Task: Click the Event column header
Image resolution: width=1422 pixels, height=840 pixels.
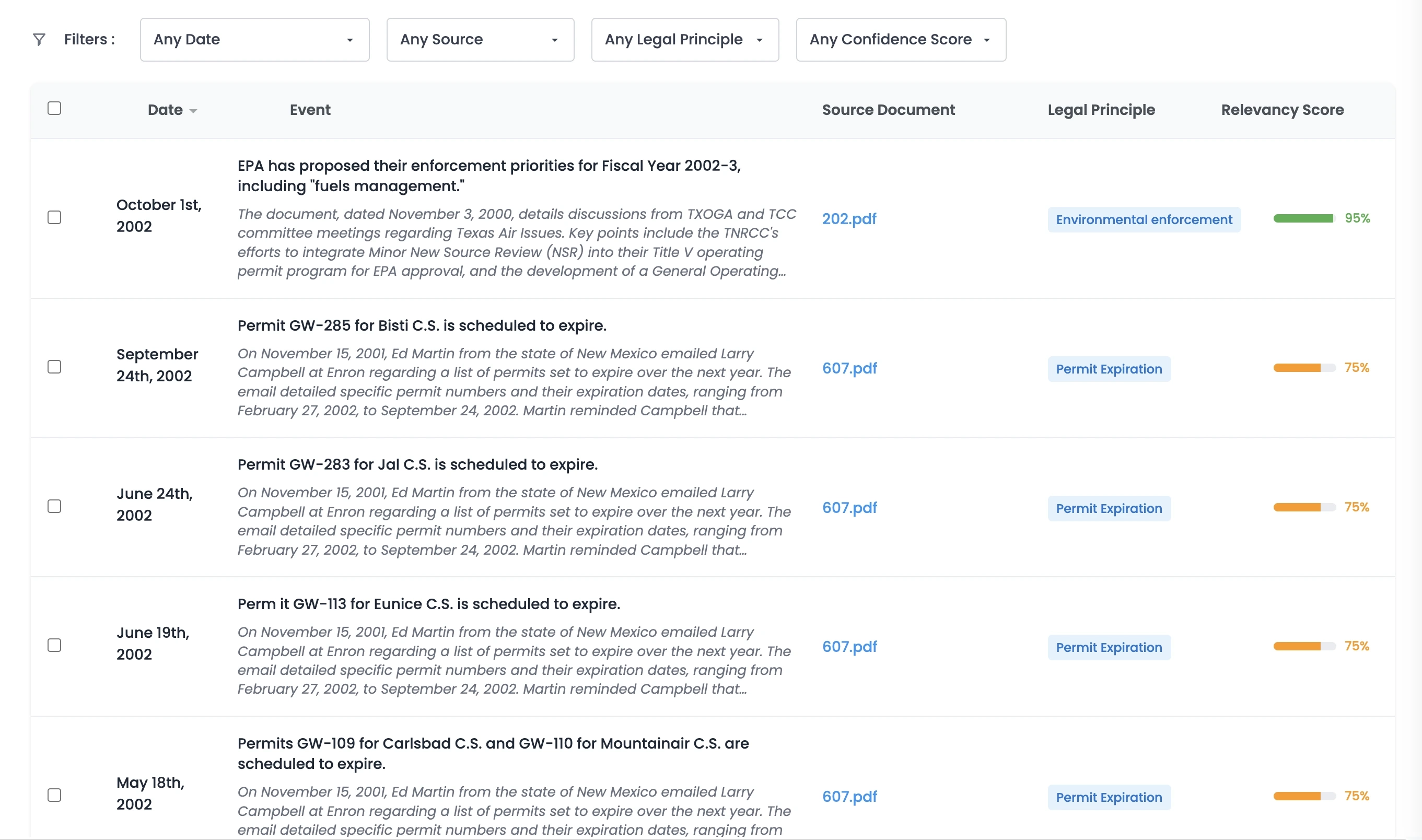Action: point(310,110)
